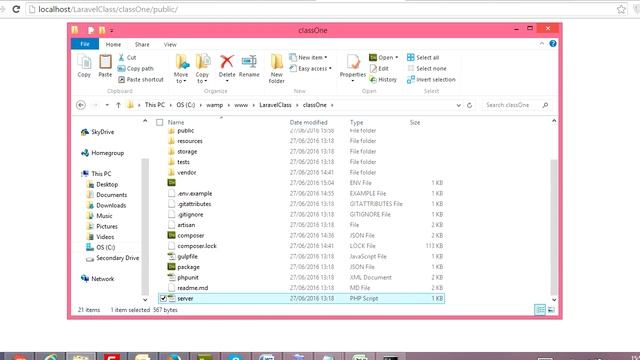Click www in the breadcrumb path
Image resolution: width=640 pixels, height=360 pixels.
pos(241,105)
